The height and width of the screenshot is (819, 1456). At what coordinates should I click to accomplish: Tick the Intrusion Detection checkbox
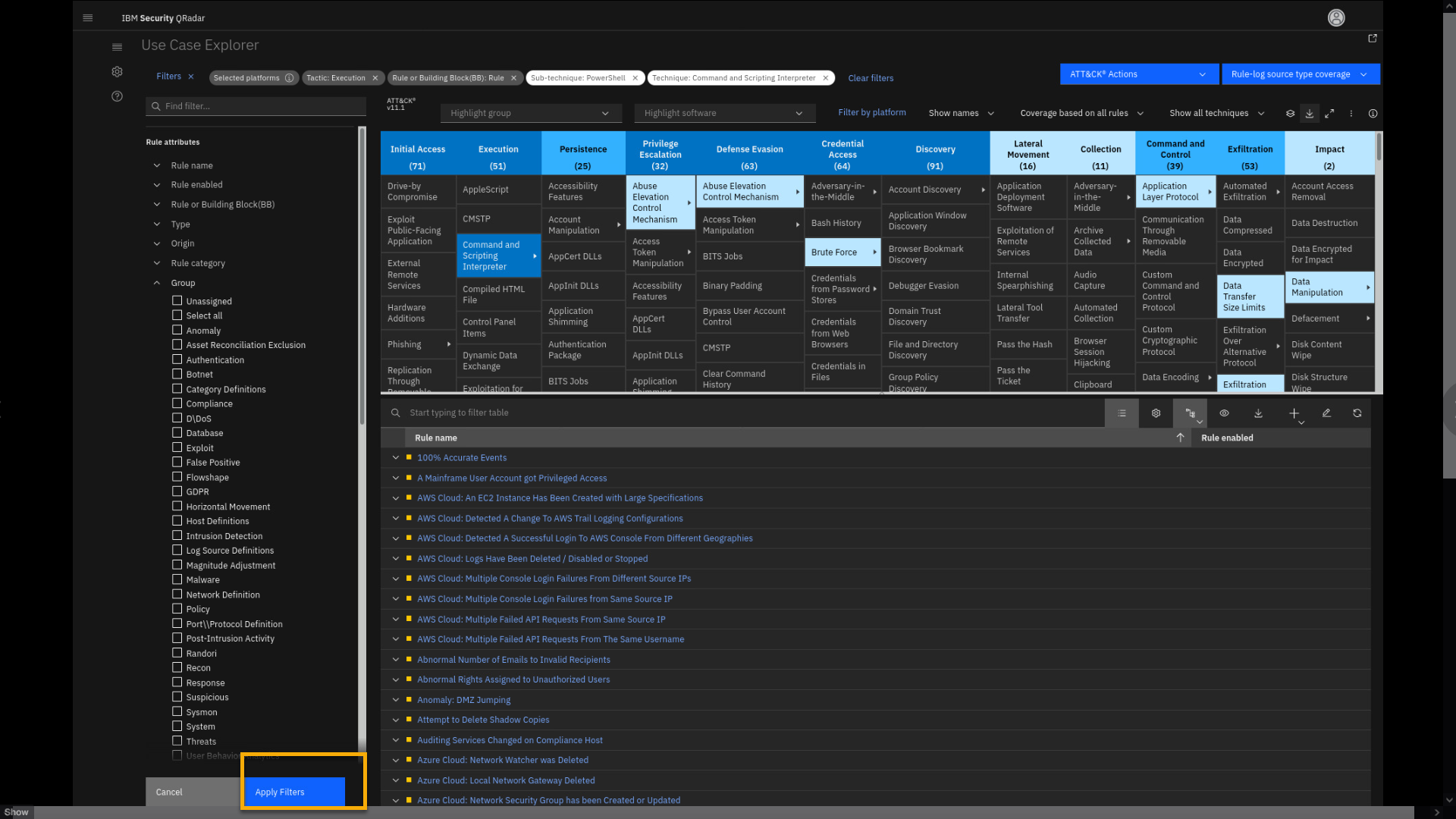coord(177,535)
